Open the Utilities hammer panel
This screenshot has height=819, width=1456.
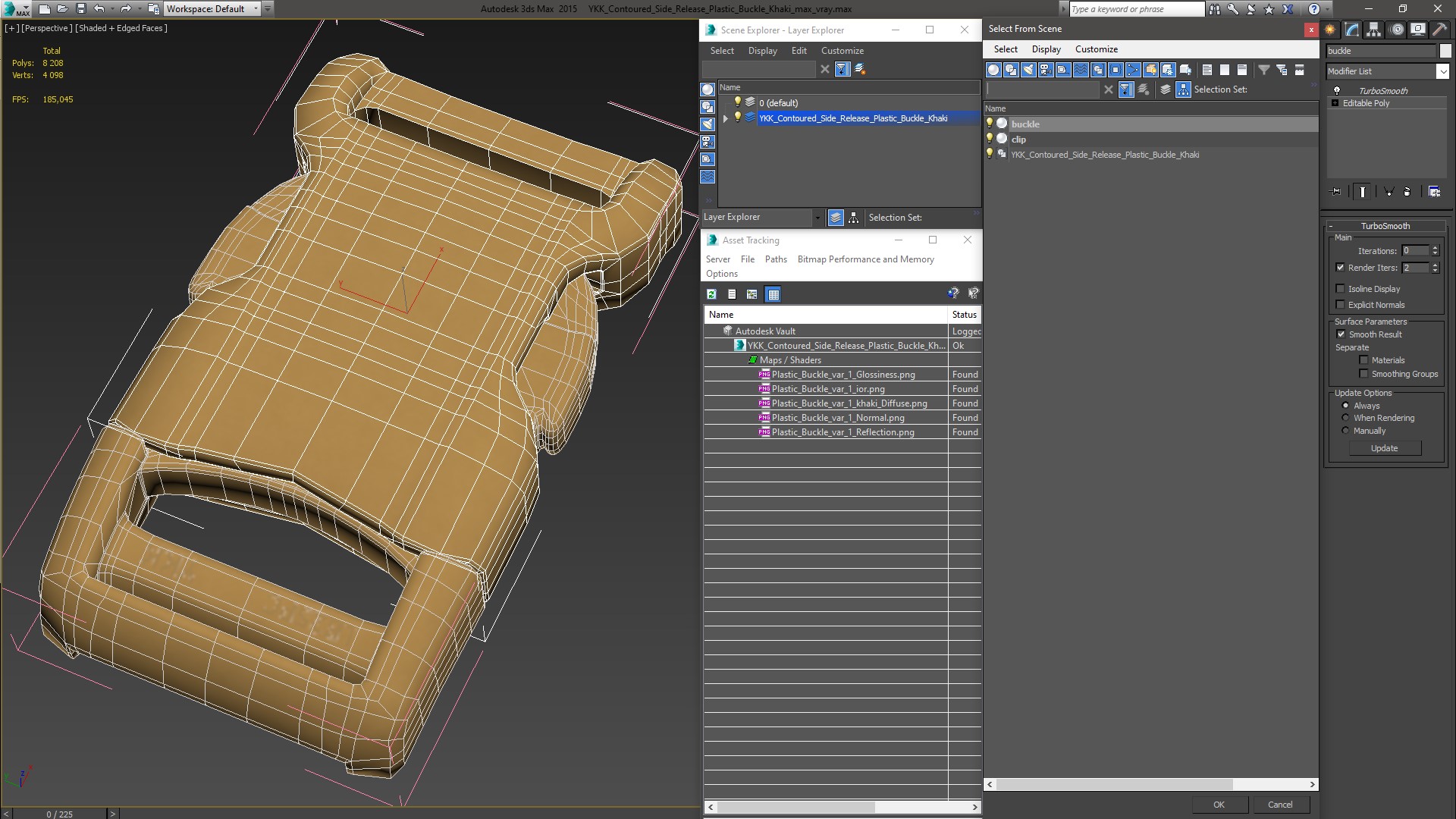tap(1439, 30)
